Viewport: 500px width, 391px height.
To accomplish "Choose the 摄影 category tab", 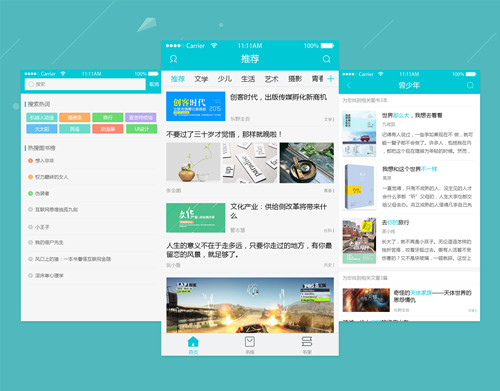I will [295, 79].
